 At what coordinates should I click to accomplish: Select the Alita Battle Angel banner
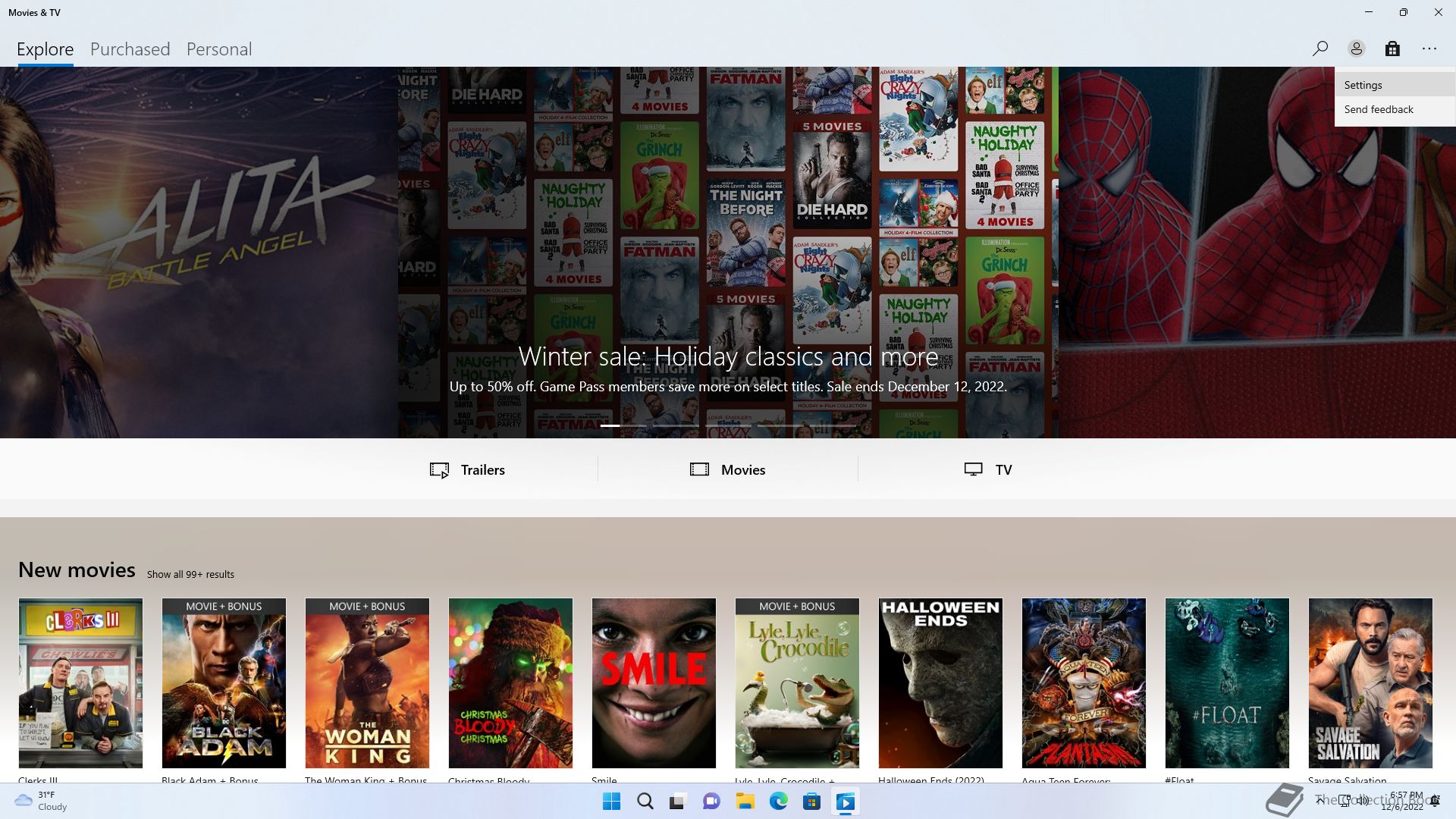click(x=199, y=253)
